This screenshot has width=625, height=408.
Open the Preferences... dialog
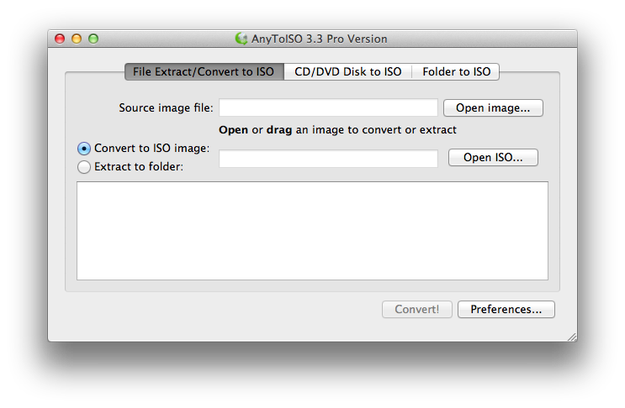[506, 309]
